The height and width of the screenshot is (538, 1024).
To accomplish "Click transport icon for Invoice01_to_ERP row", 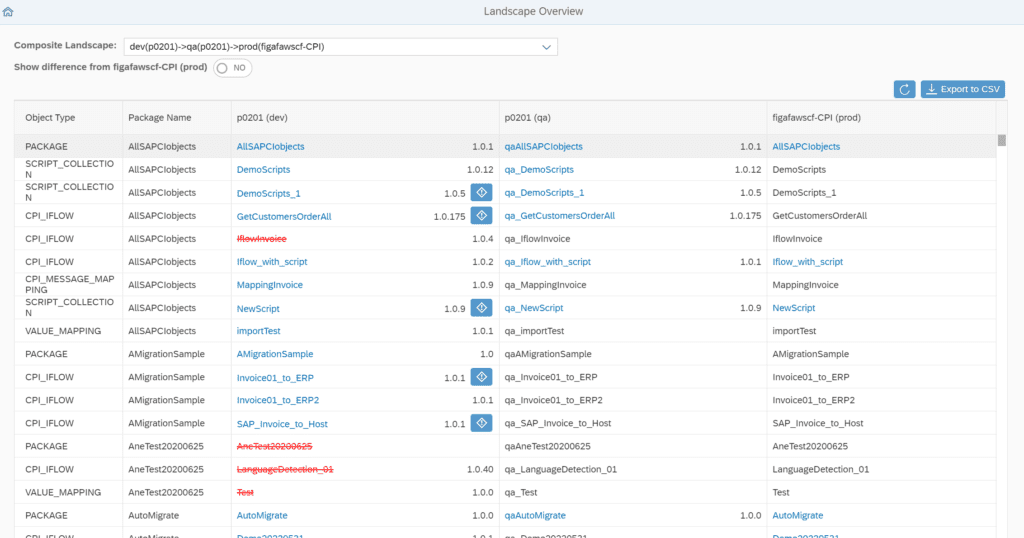I will pos(481,377).
